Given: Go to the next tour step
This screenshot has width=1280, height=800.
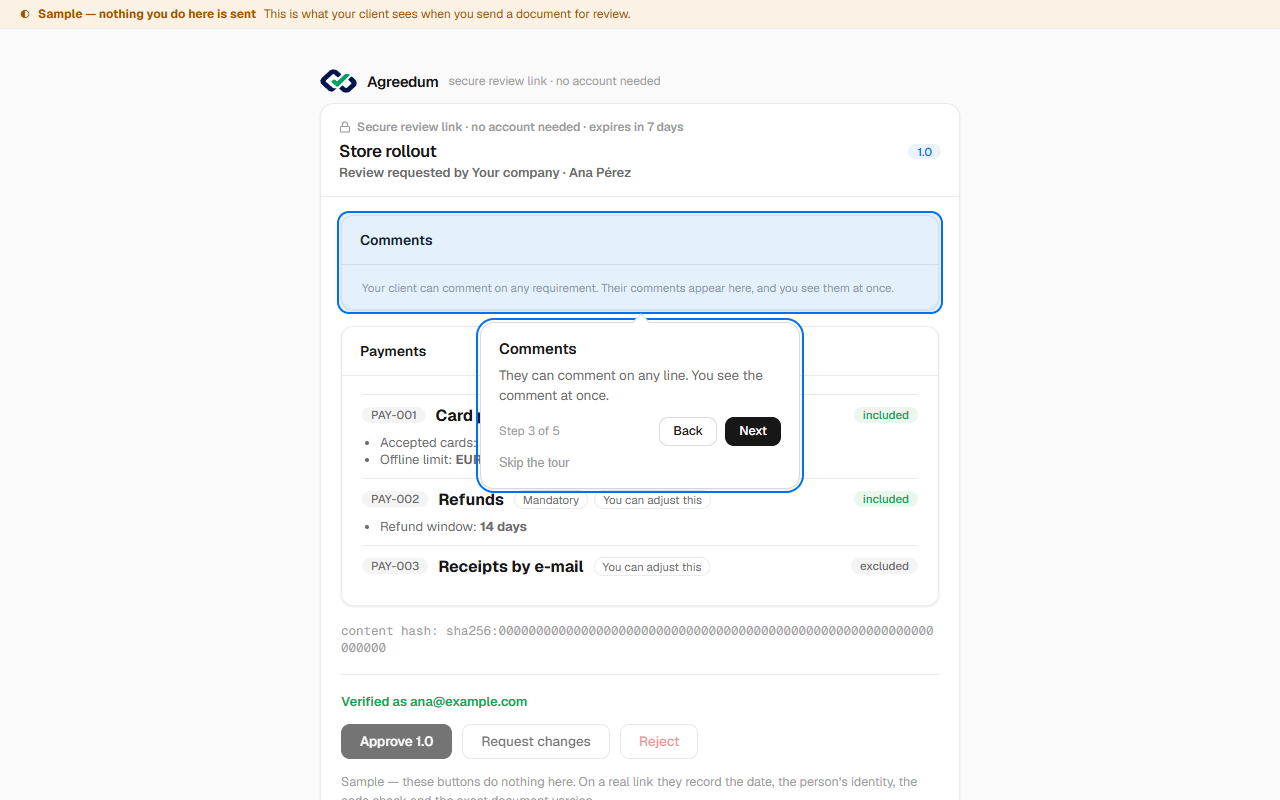Looking at the screenshot, I should [753, 431].
